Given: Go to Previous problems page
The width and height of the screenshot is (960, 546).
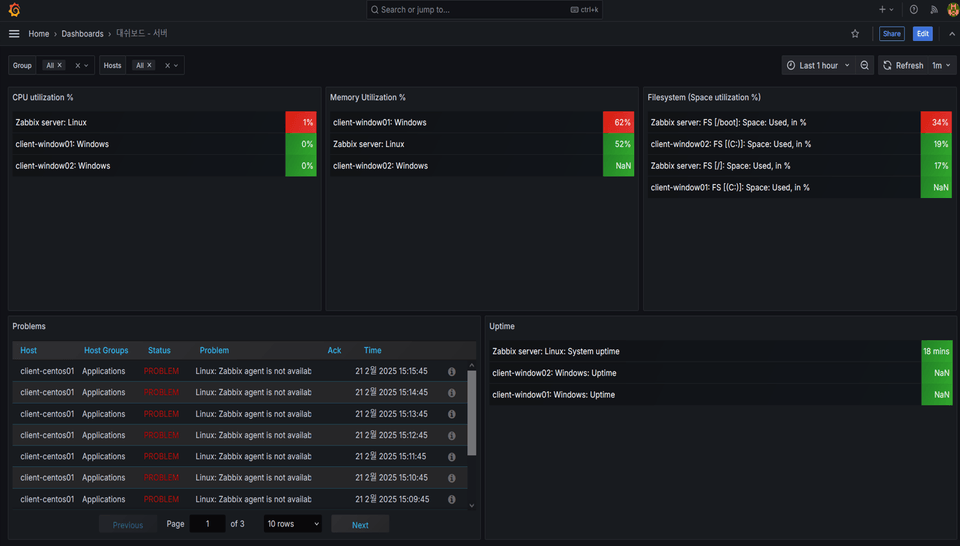Looking at the screenshot, I should (x=127, y=525).
